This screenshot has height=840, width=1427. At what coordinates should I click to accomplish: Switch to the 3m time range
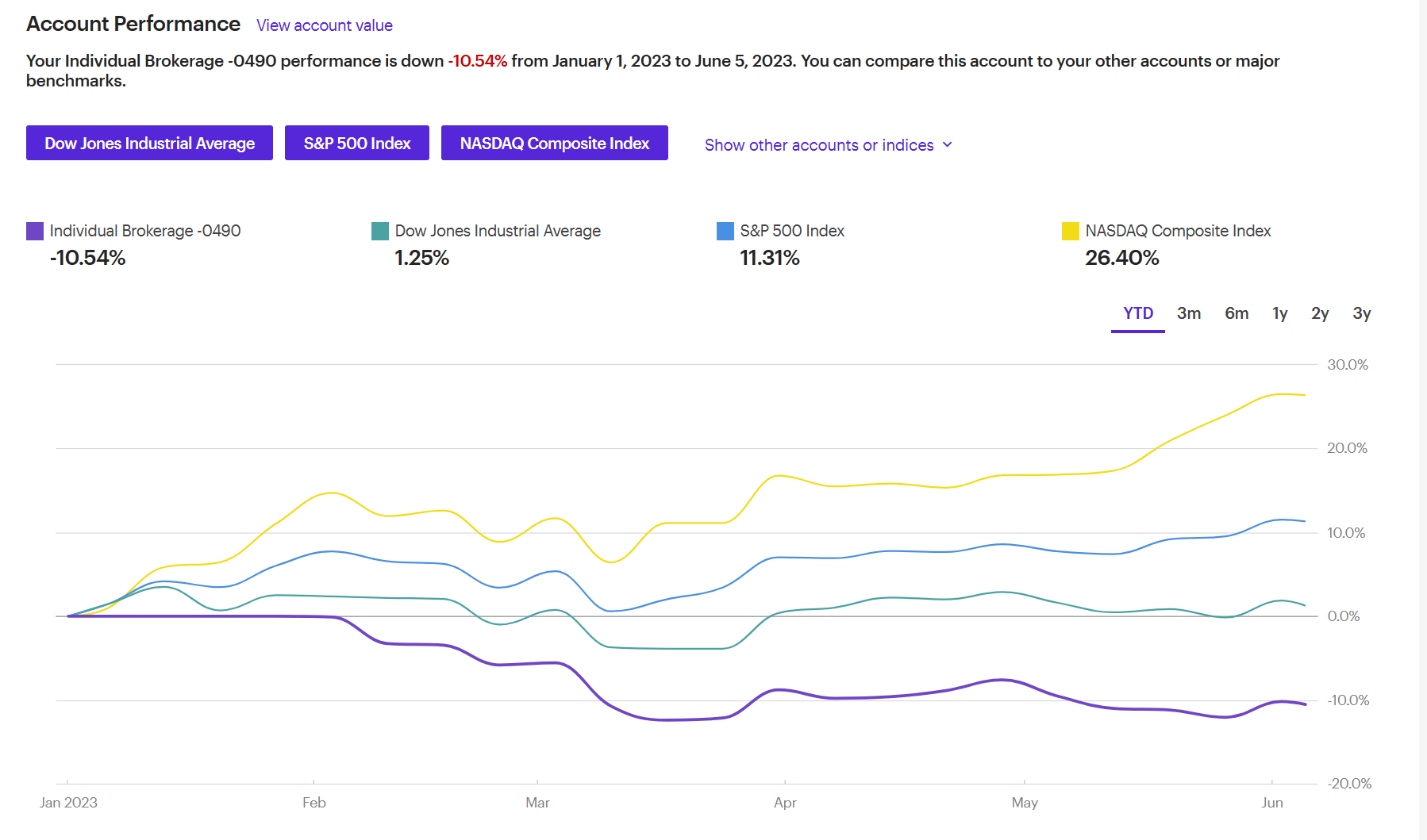tap(1189, 313)
